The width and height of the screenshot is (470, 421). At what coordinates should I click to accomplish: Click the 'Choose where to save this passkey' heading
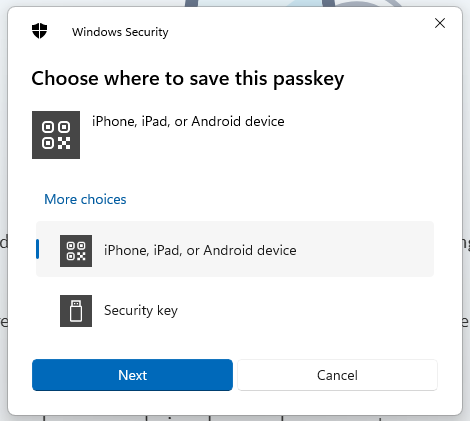[x=188, y=79]
